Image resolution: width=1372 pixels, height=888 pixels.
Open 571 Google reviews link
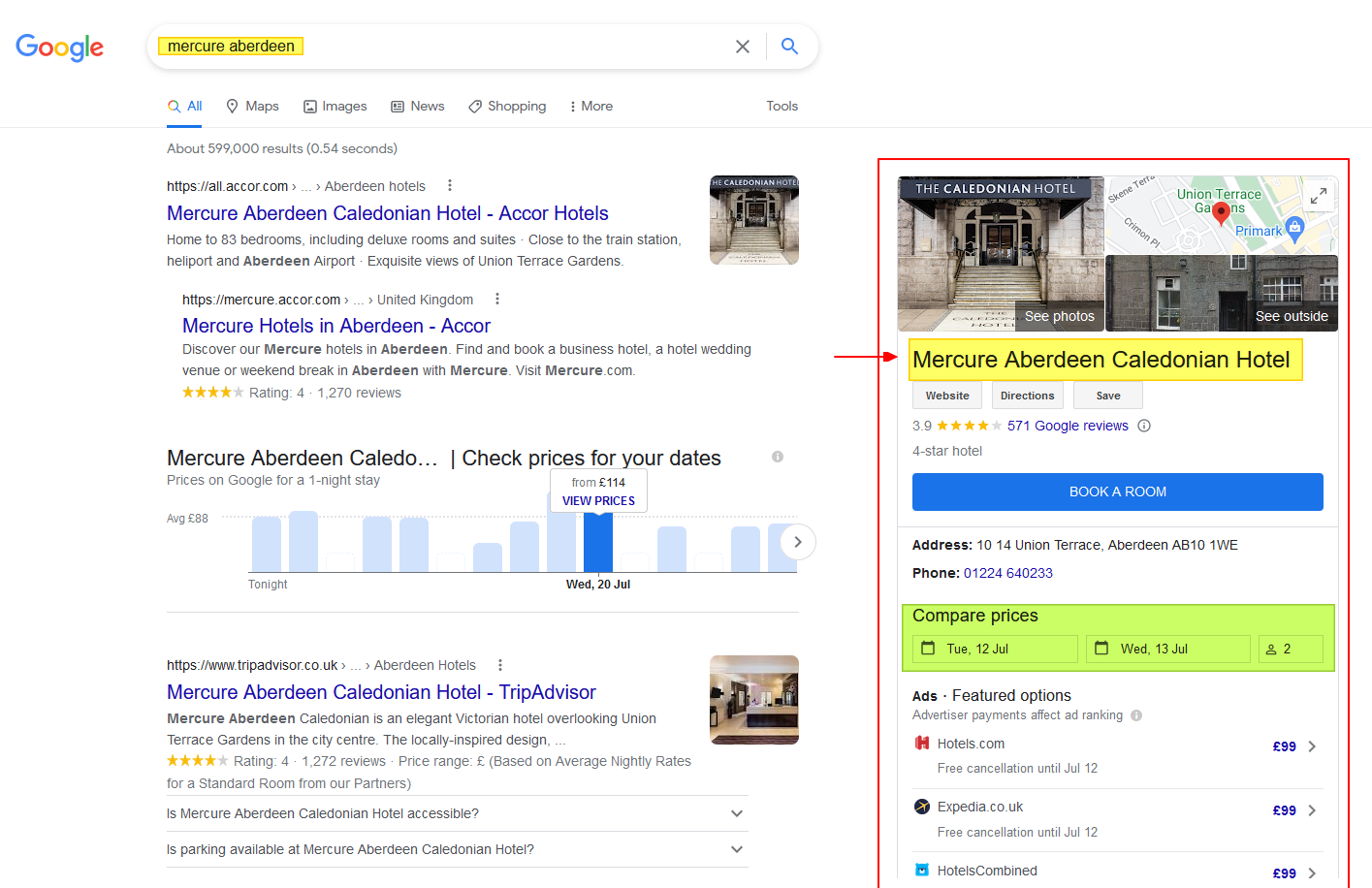[1068, 426]
